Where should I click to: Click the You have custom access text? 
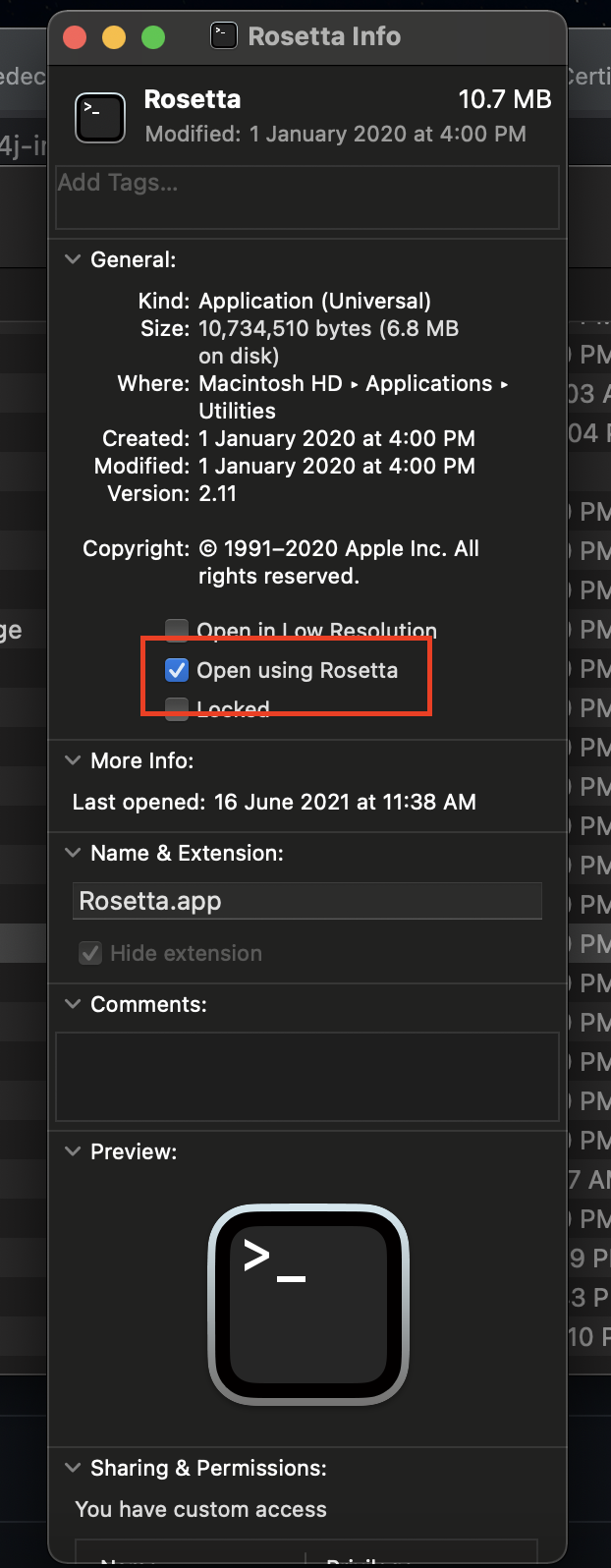[x=201, y=1509]
